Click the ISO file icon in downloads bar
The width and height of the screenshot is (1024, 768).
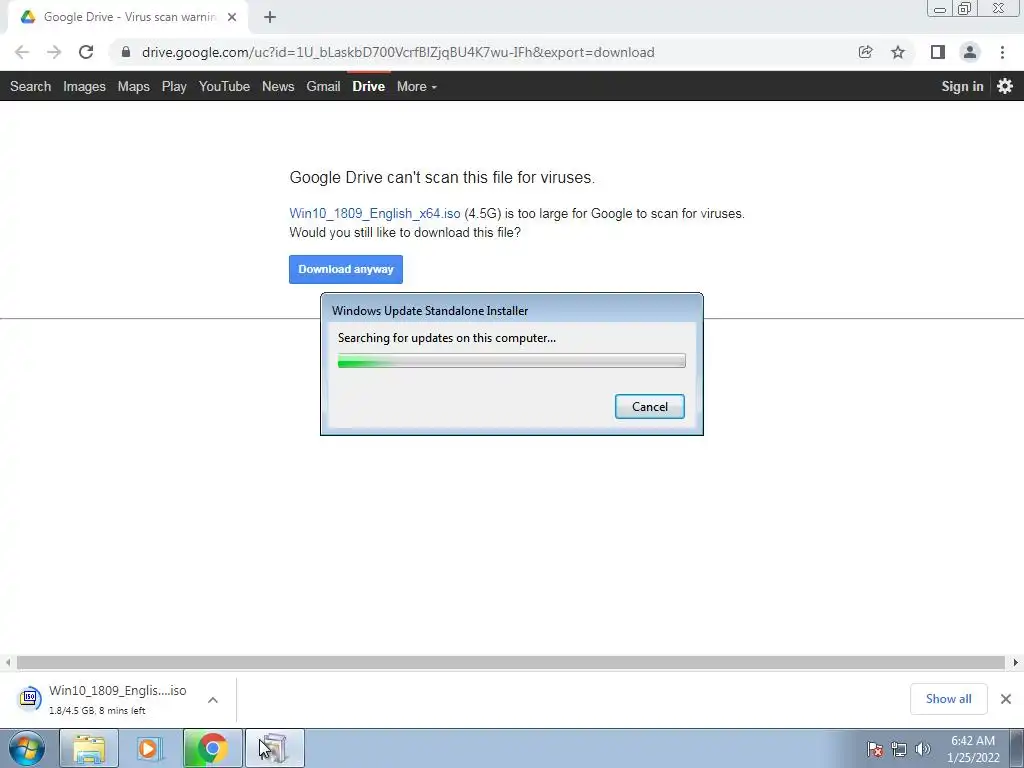[x=29, y=698]
